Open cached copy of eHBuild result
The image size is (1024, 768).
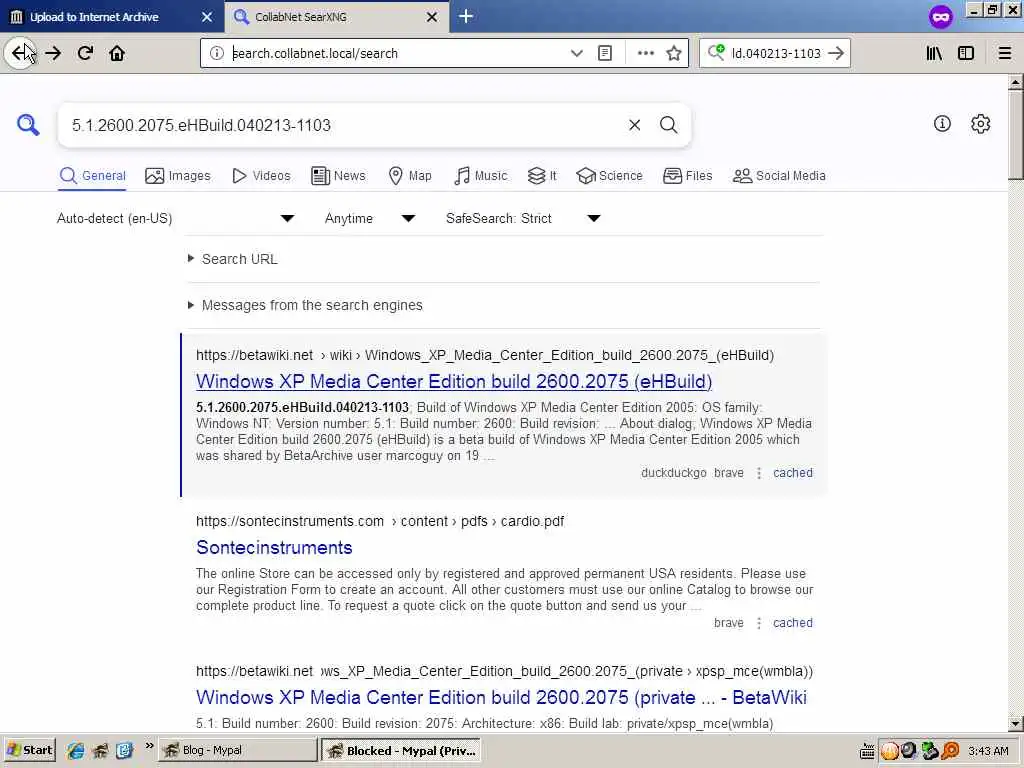pos(793,473)
